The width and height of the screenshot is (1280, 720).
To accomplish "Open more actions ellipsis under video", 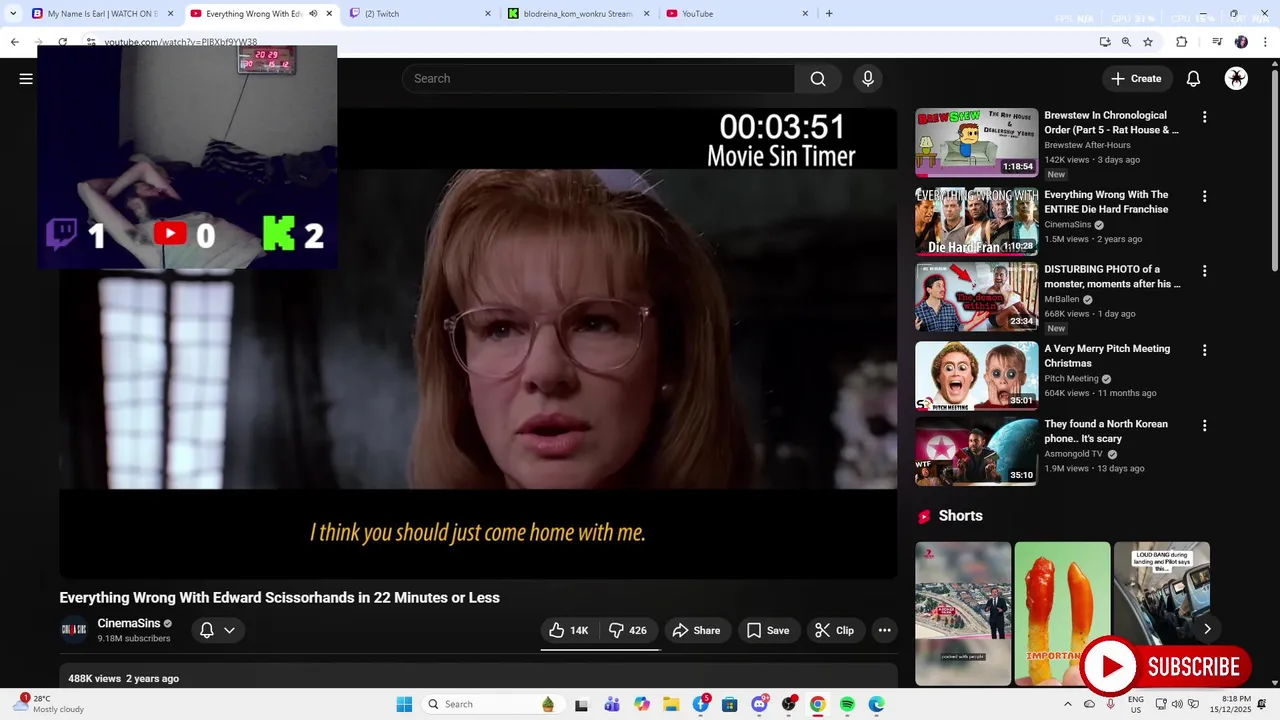I will coord(884,630).
